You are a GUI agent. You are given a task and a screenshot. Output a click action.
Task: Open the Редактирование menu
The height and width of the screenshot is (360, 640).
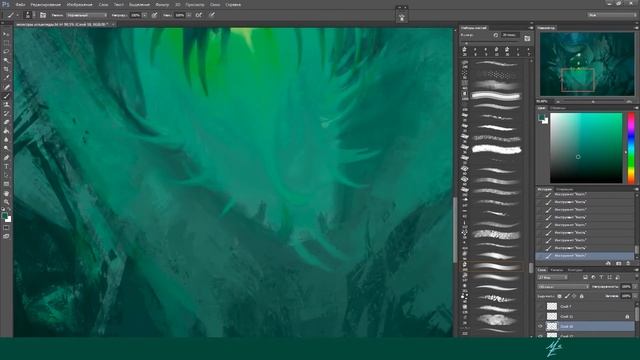[45, 4]
